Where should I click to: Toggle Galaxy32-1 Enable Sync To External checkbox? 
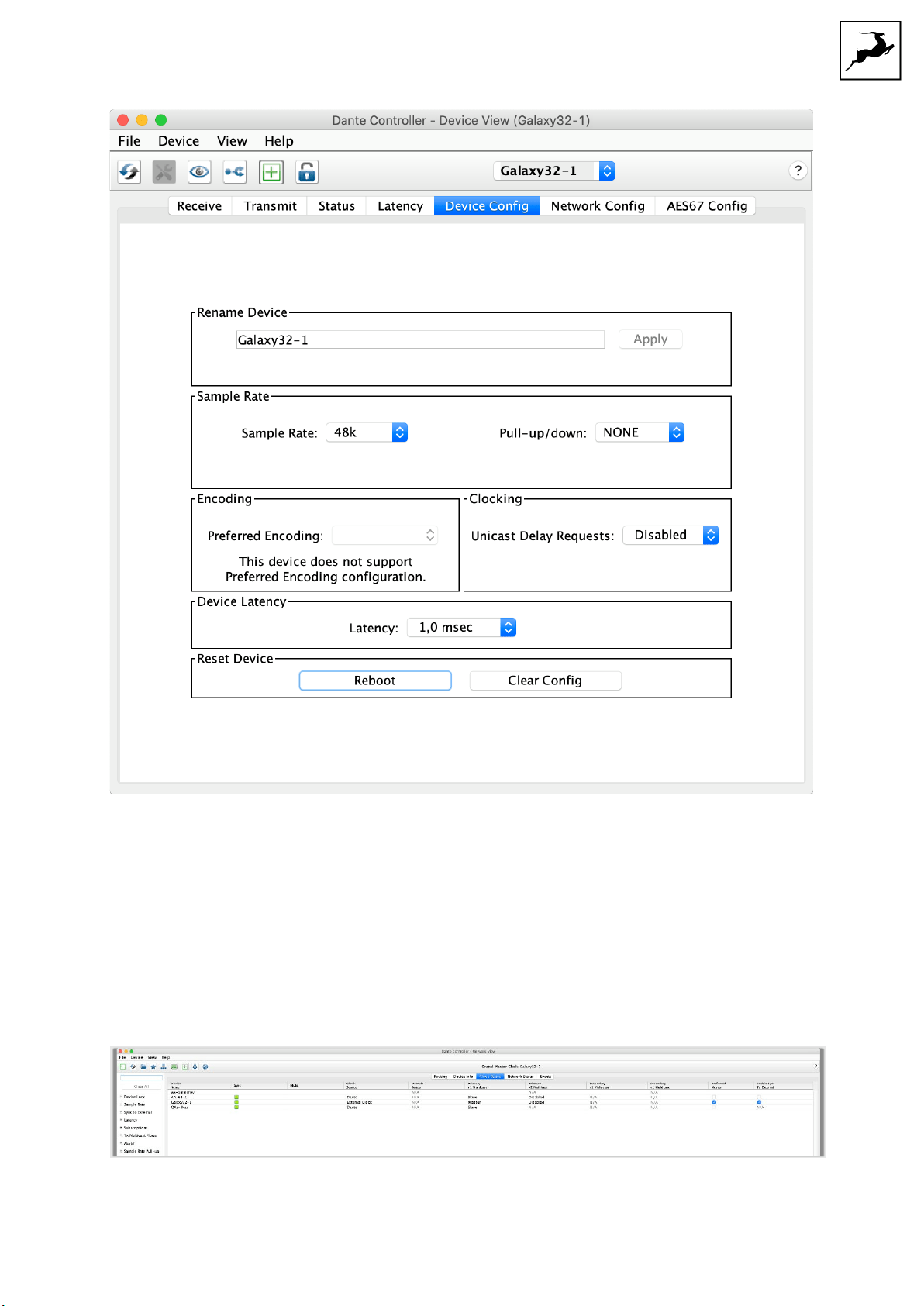tap(759, 1102)
